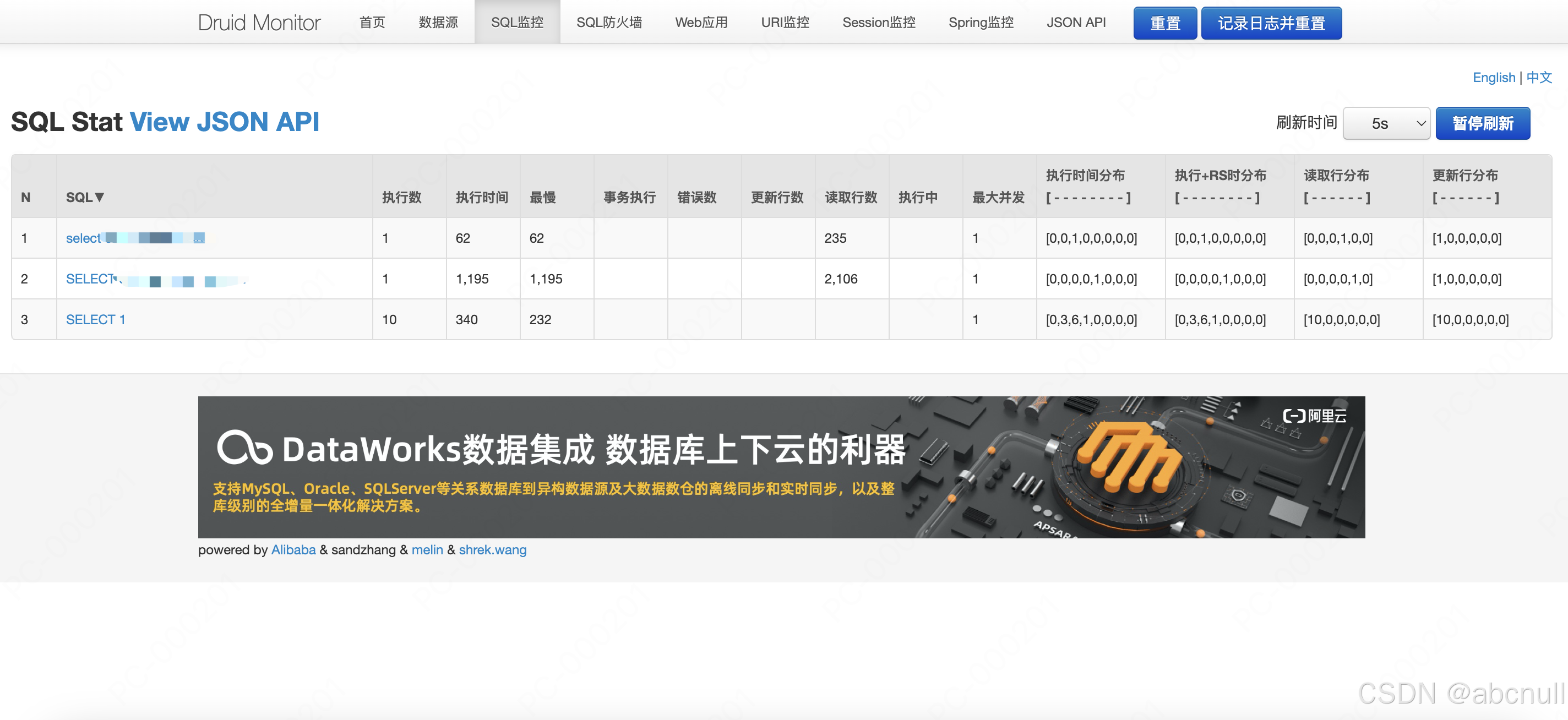This screenshot has width=1568, height=720.
Task: Switch language to English
Action: tap(1493, 77)
